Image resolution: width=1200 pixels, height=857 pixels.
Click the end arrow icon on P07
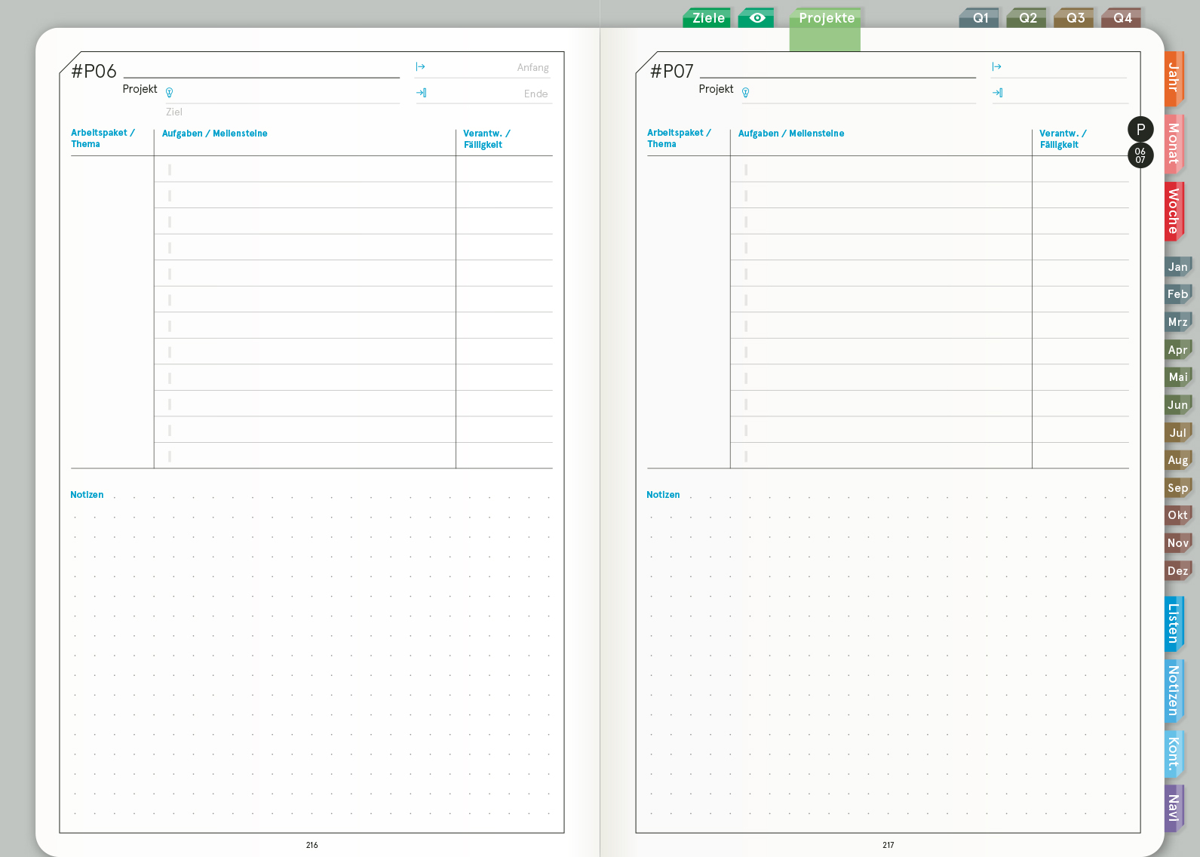point(997,93)
